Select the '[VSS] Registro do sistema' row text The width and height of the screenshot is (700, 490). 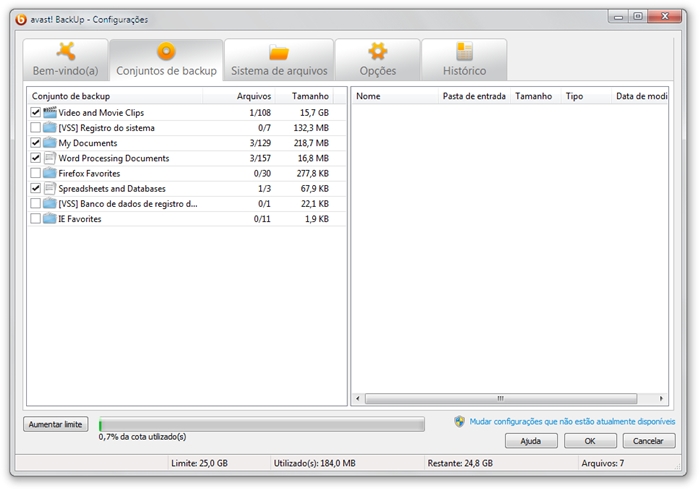point(106,128)
